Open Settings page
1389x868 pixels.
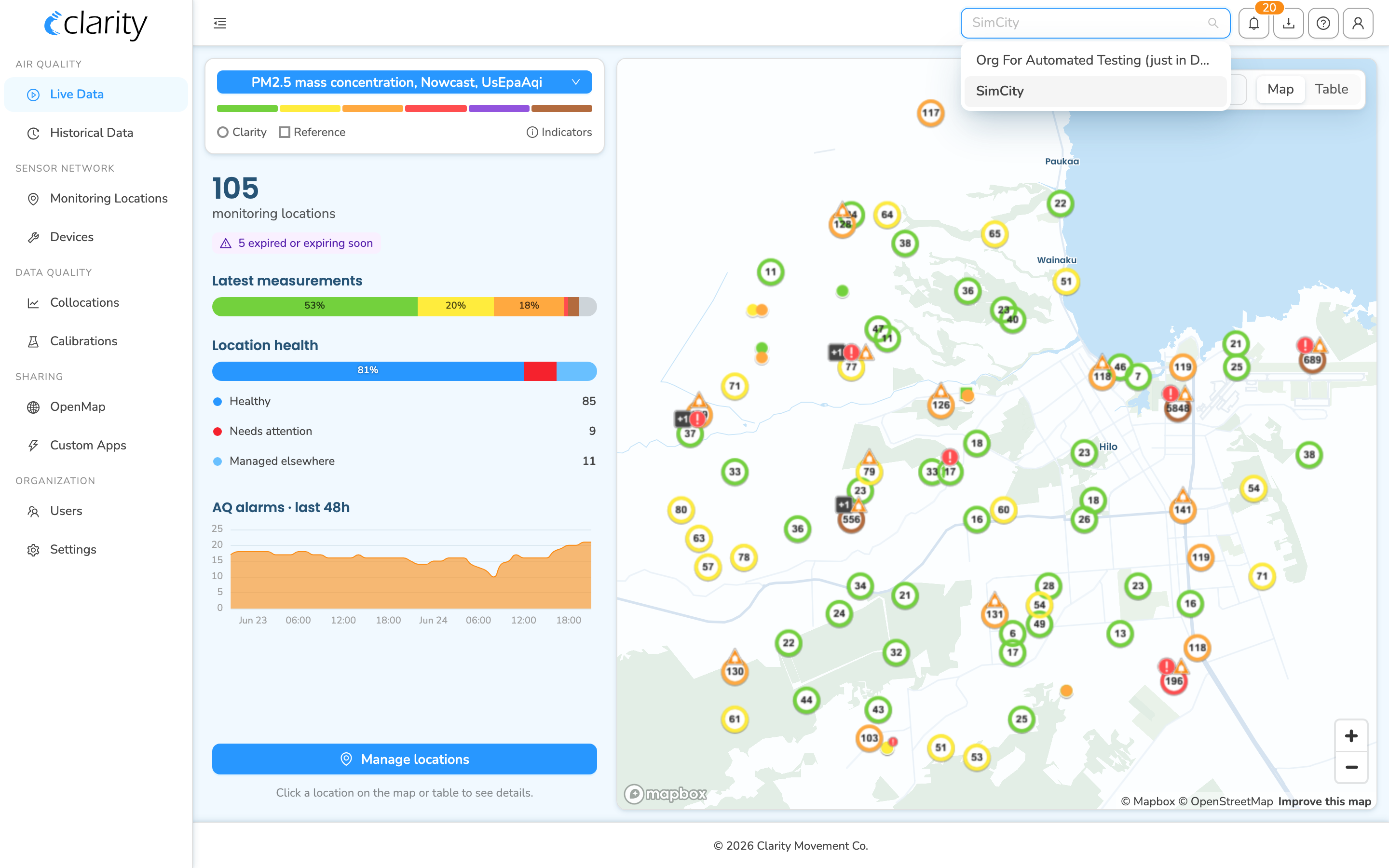point(96,549)
